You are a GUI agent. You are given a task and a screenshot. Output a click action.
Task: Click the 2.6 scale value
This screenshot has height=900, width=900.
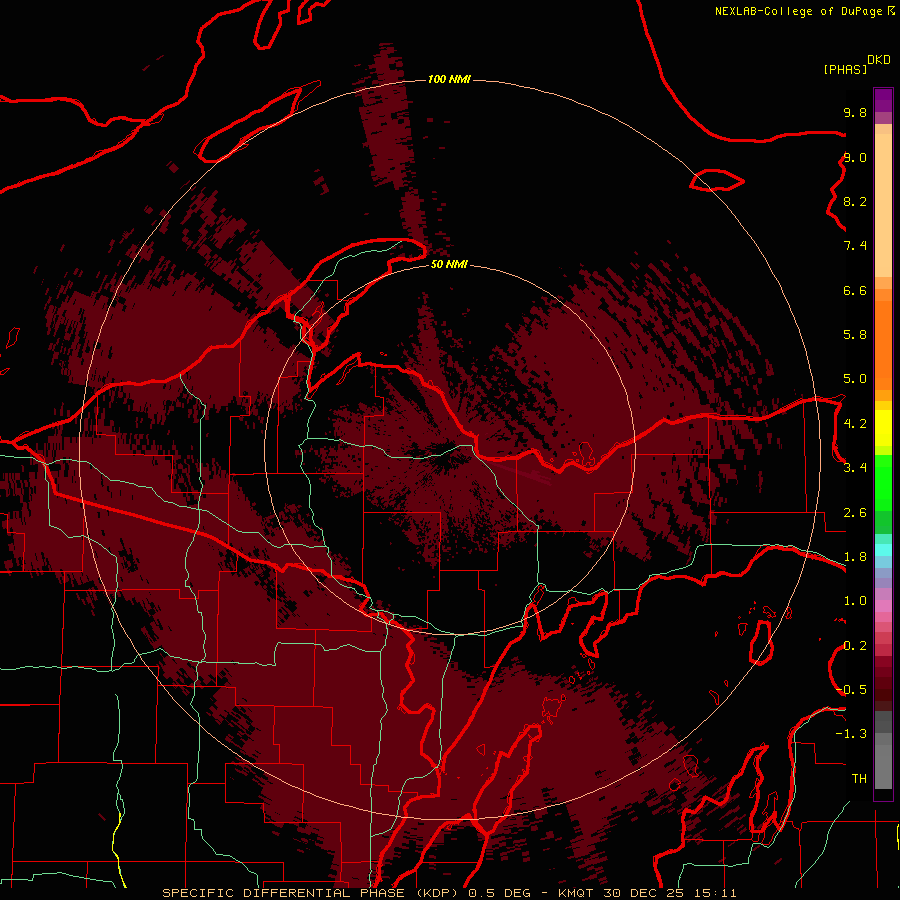(x=855, y=513)
